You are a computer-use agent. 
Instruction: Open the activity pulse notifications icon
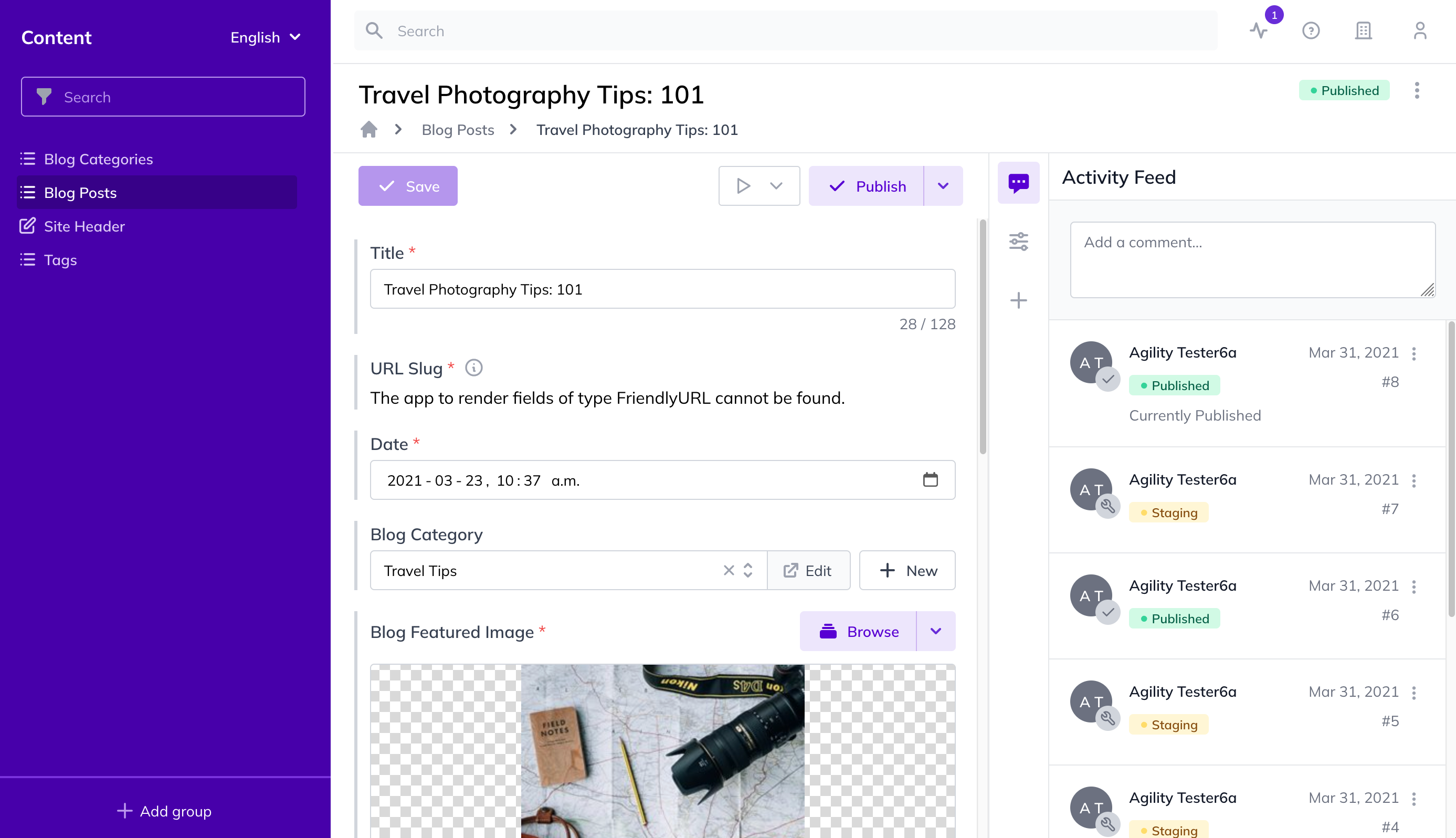[x=1259, y=31]
